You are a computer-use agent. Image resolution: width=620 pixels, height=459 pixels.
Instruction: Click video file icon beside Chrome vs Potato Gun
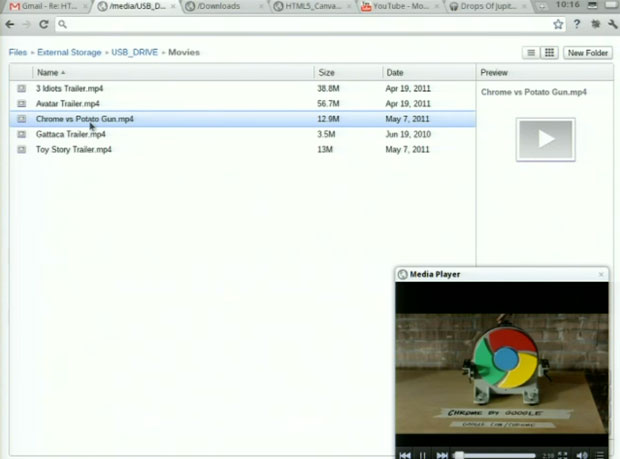[21, 119]
